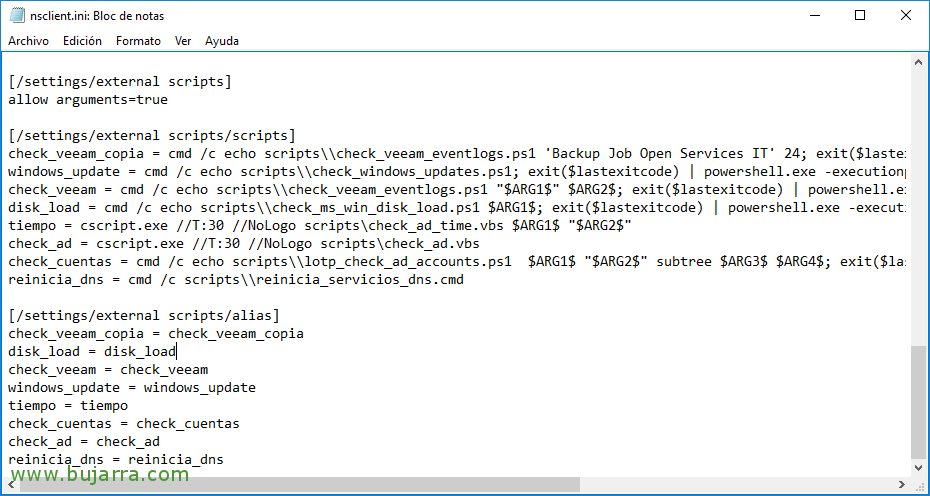Click the empty vertical scrollbar track above thumb
This screenshot has width=930, height=496.
(x=920, y=200)
